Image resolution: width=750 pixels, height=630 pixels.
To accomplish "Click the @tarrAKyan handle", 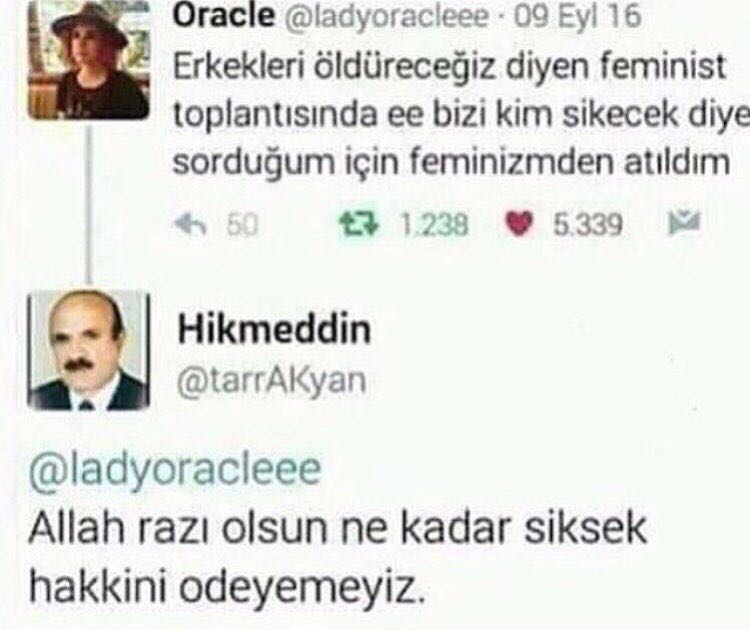I will tap(272, 381).
